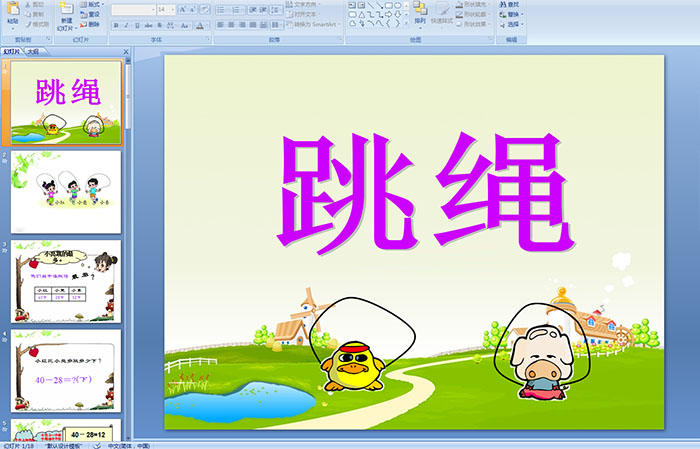The height and width of the screenshot is (449, 700).
Task: Open Text Direction (文字方向) menu
Action: 304,4
